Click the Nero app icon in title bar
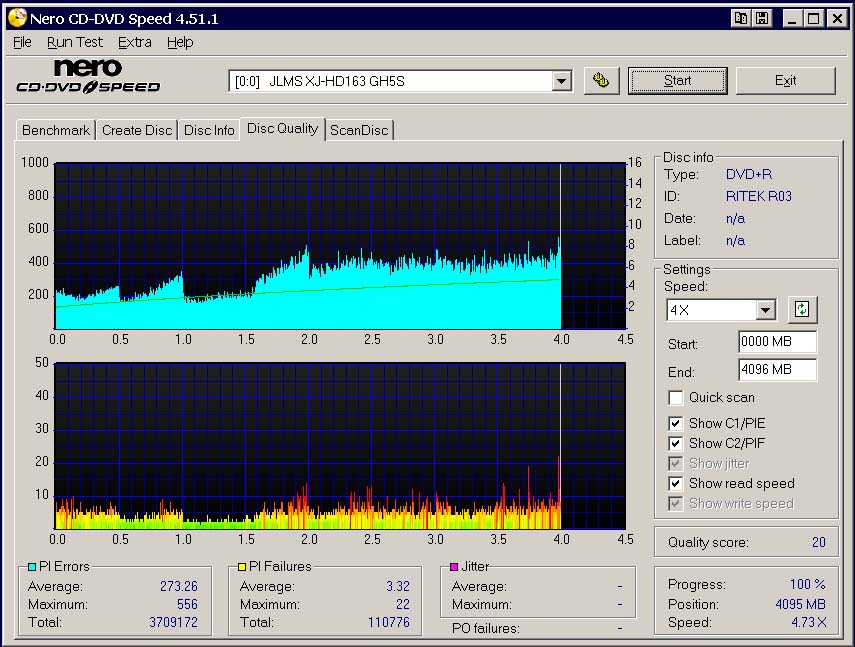This screenshot has width=855, height=647. point(17,18)
